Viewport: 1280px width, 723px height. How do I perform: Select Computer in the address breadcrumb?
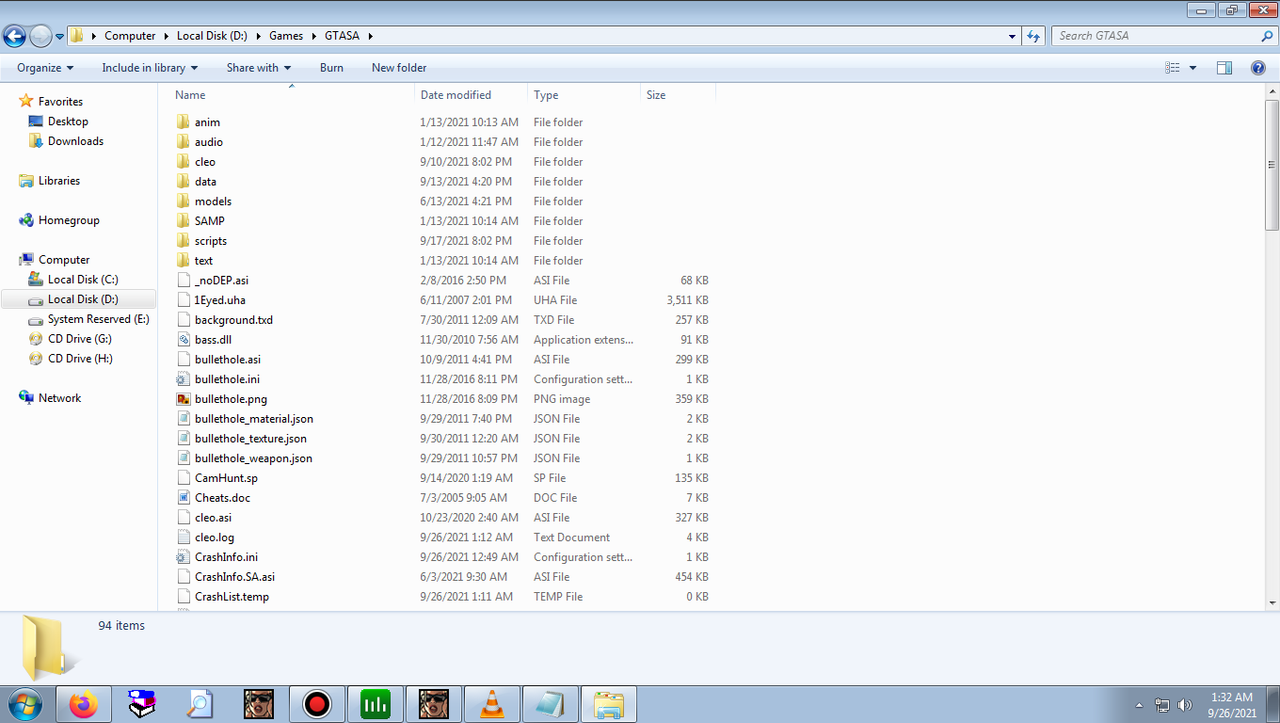tap(130, 36)
